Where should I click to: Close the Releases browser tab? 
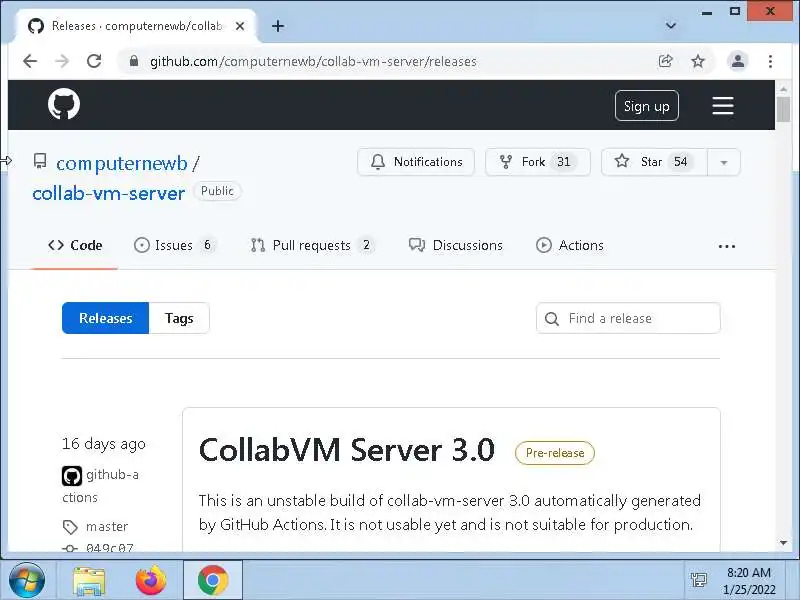pyautogui.click(x=239, y=26)
